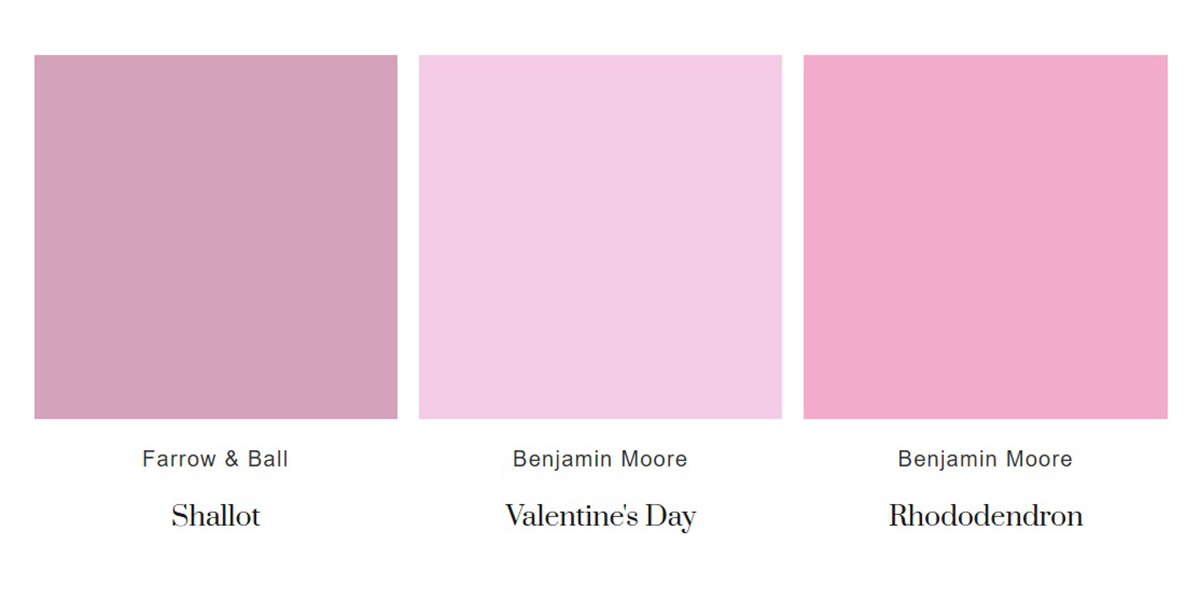Select the title text Shallot
This screenshot has height=600, width=1200.
(x=216, y=516)
